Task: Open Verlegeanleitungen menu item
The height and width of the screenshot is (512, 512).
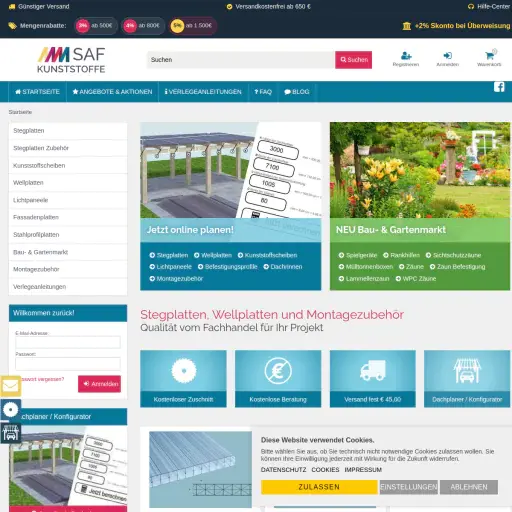Action: tap(203, 92)
